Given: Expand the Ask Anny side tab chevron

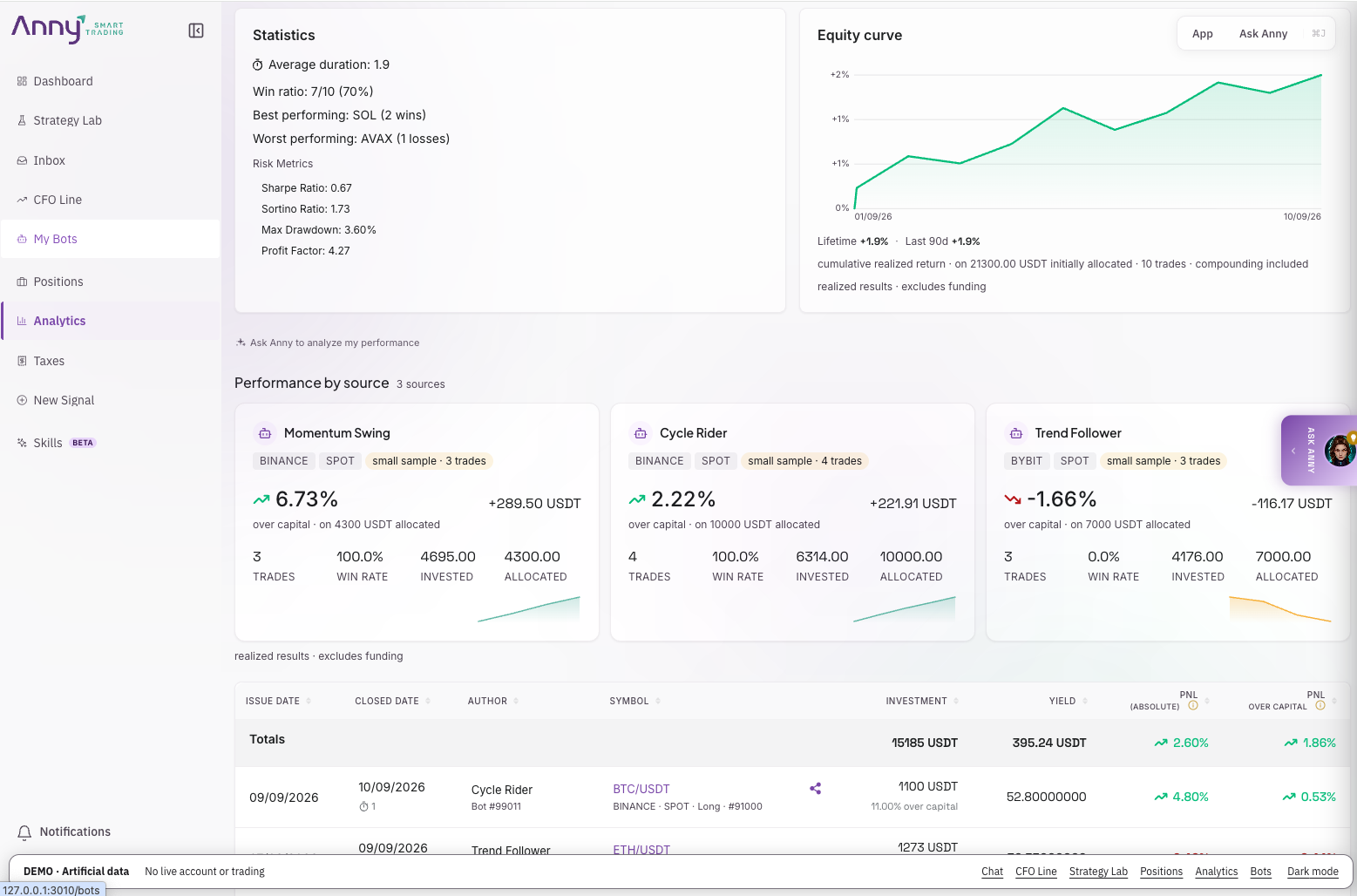Looking at the screenshot, I should [x=1293, y=451].
